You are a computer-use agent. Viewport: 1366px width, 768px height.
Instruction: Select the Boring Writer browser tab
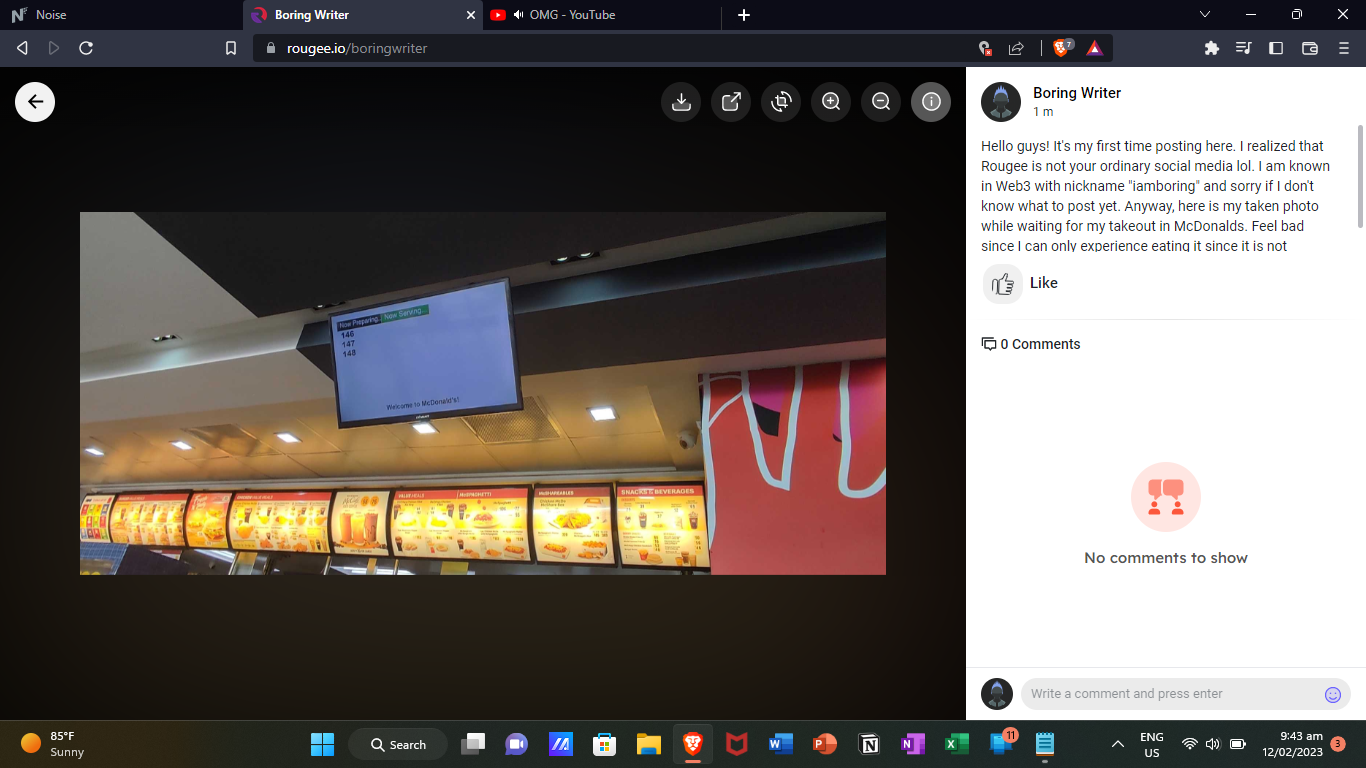(x=363, y=15)
